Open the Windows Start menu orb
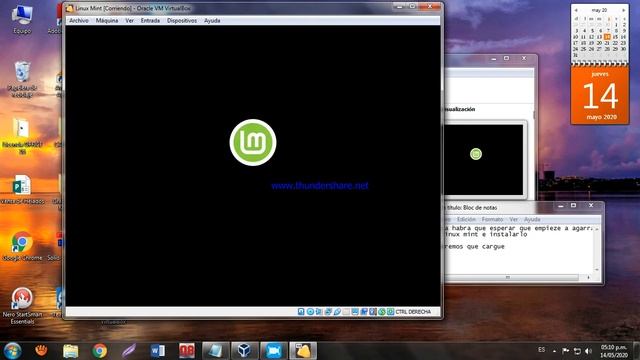This screenshot has height=360, width=640. [12, 351]
